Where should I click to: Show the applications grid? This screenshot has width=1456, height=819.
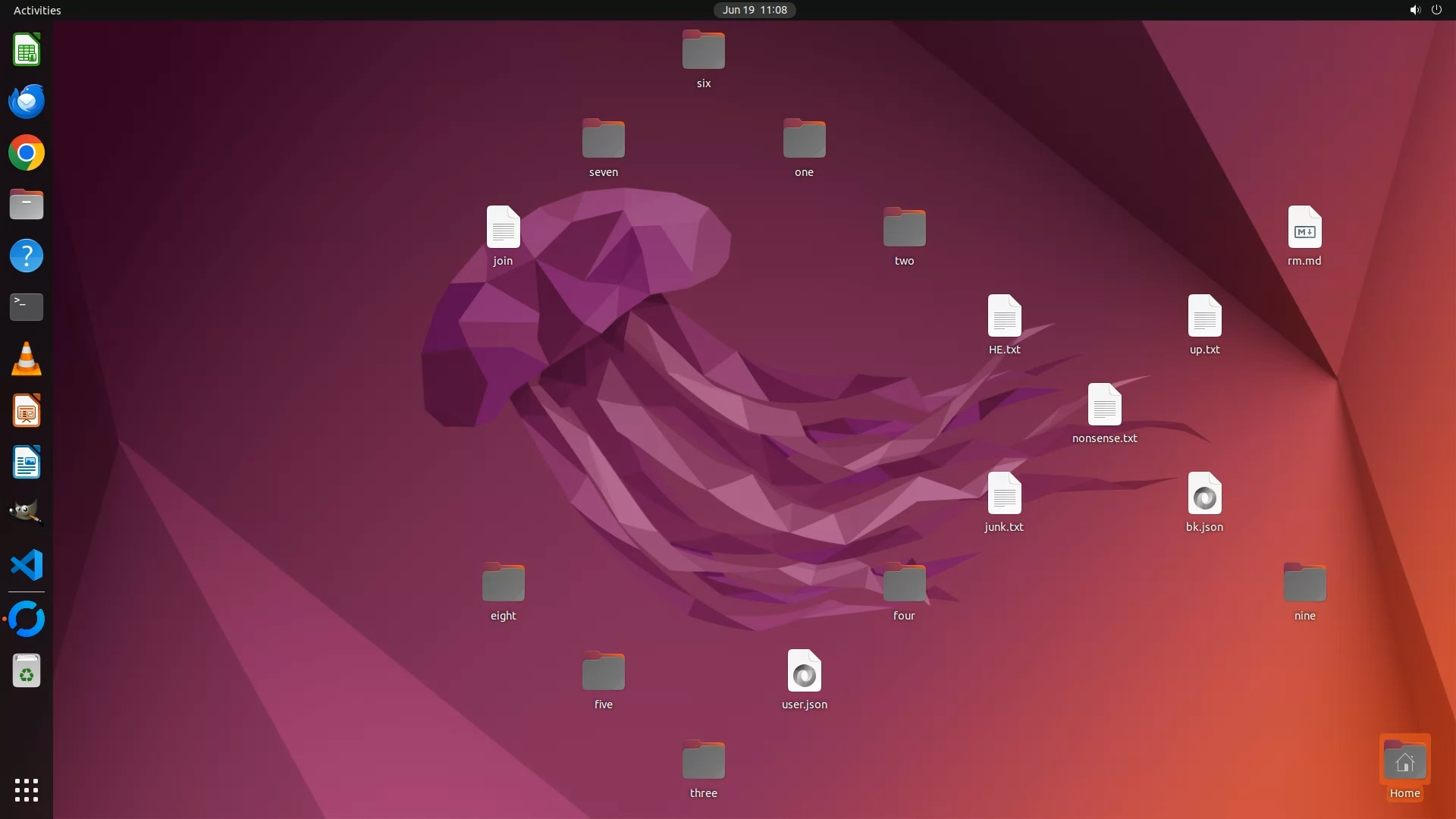point(27,789)
